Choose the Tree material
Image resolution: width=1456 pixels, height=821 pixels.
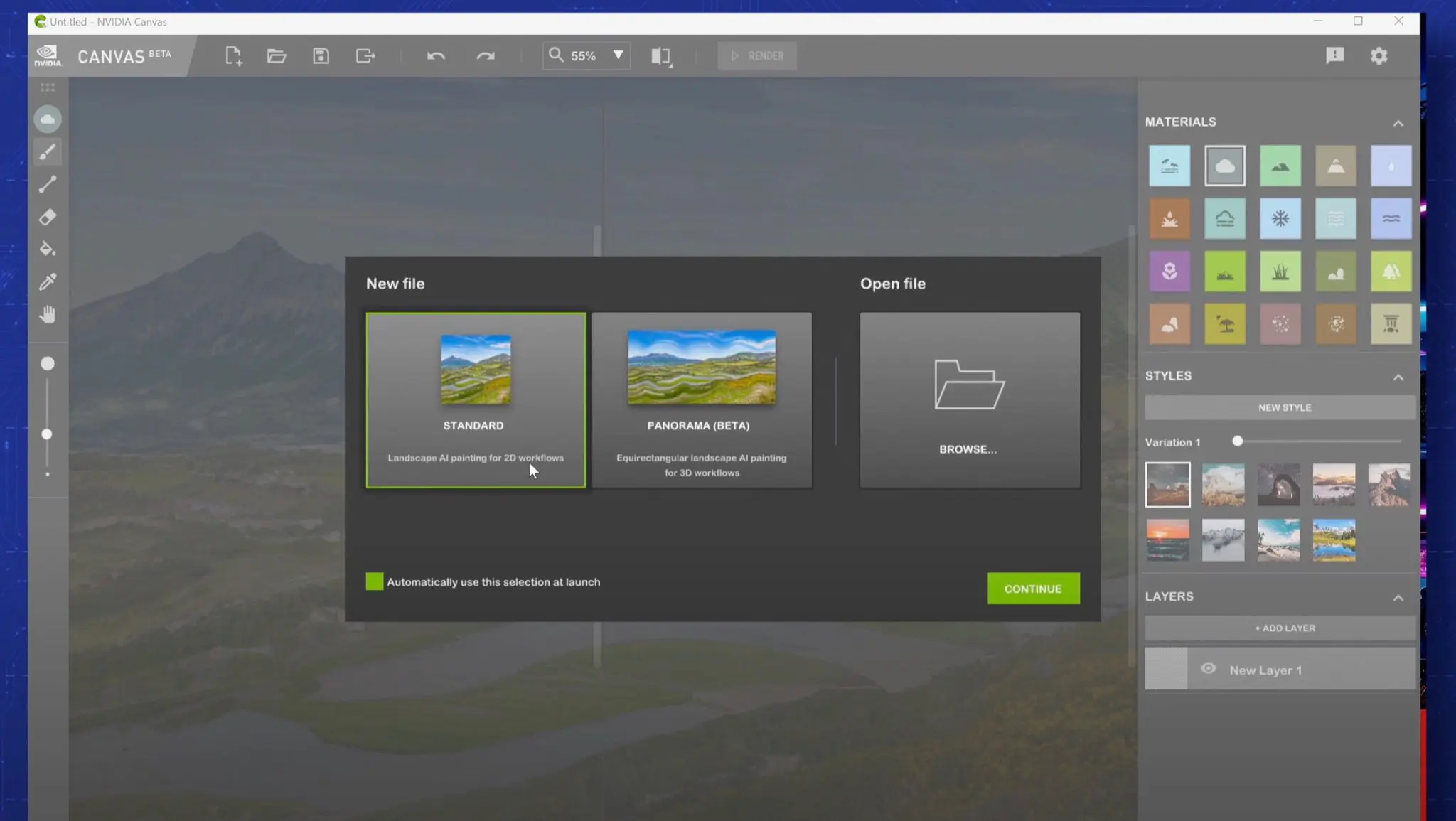tap(1391, 271)
